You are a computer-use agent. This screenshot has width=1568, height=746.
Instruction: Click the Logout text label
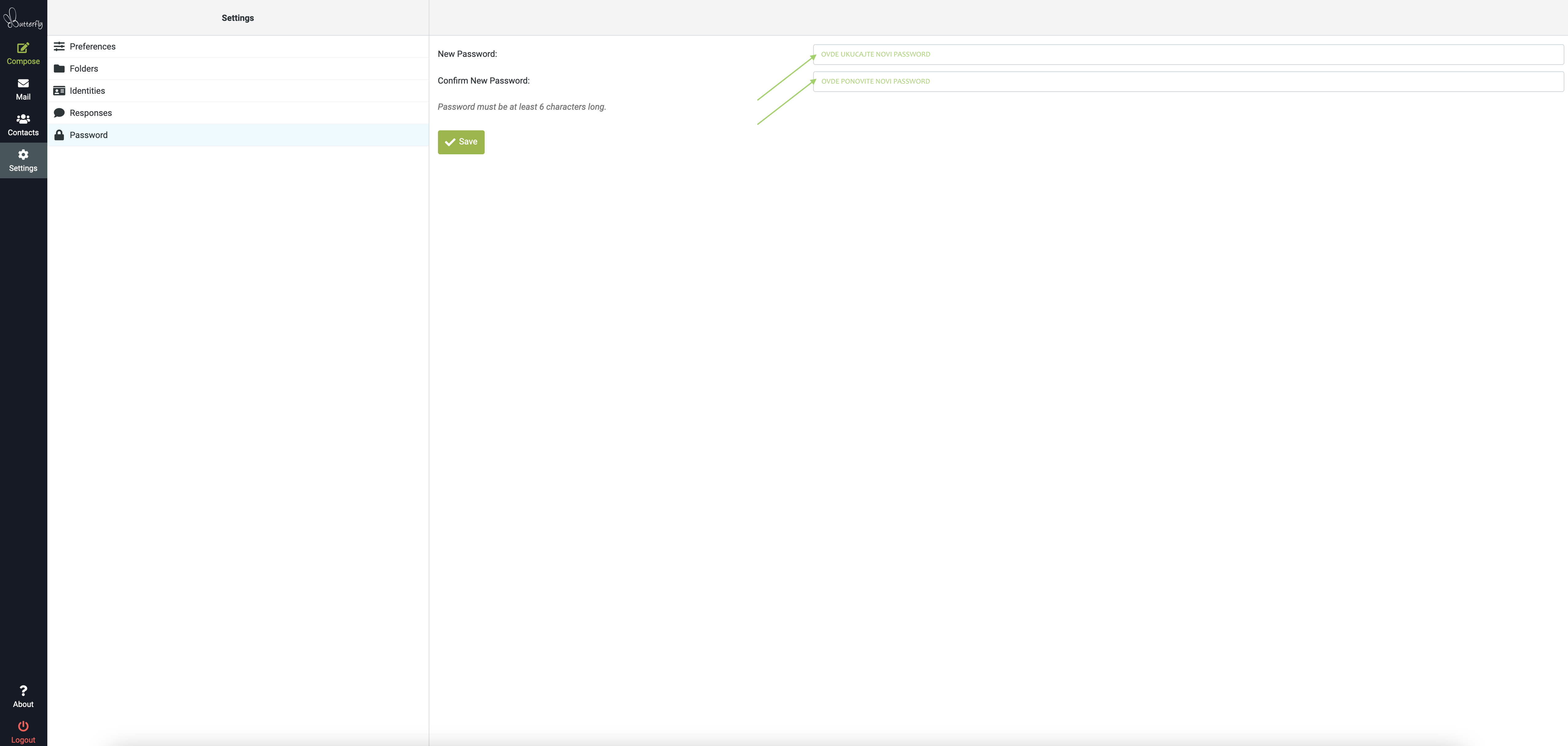23,740
